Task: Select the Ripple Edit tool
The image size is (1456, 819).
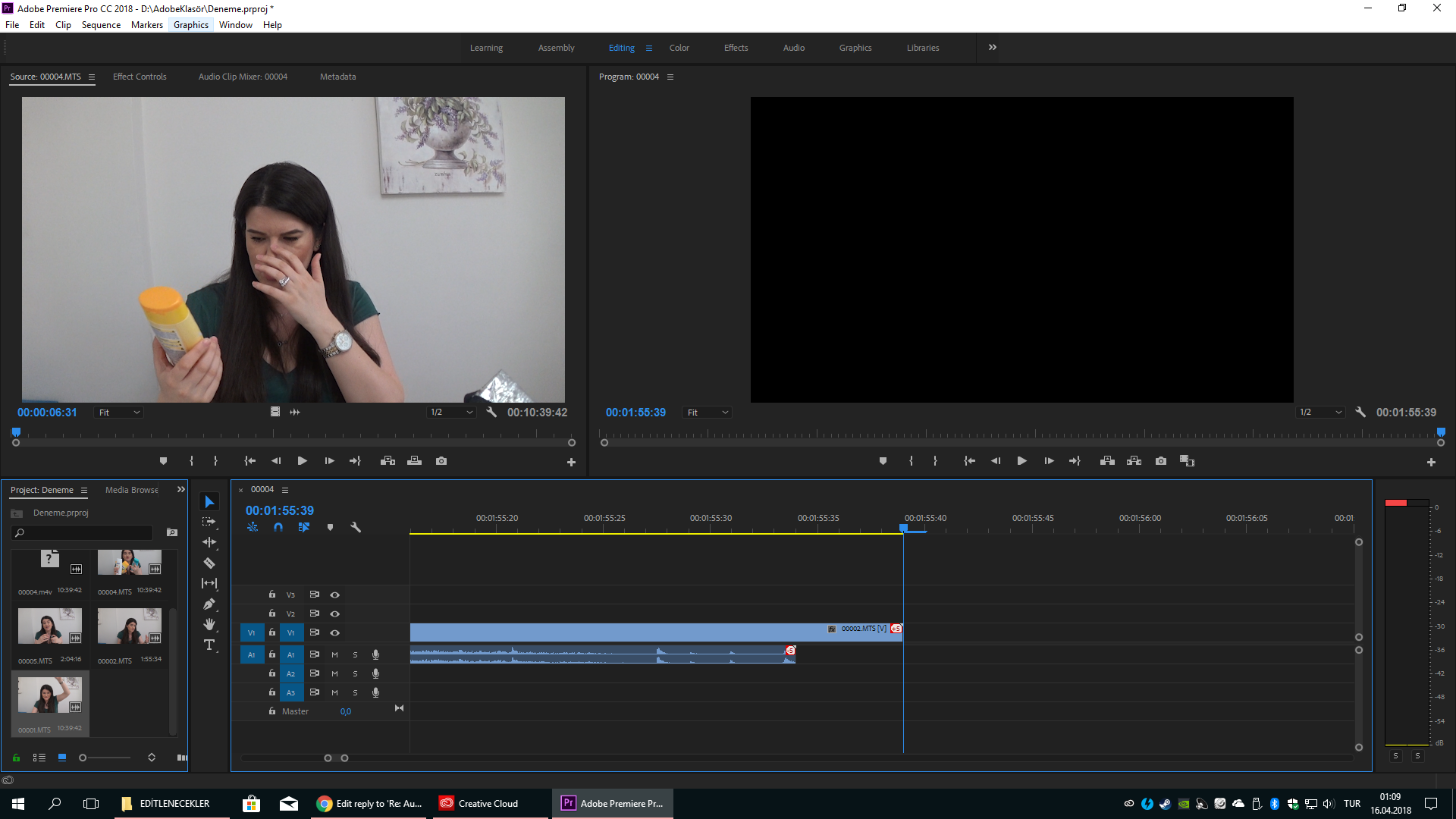Action: coord(209,542)
